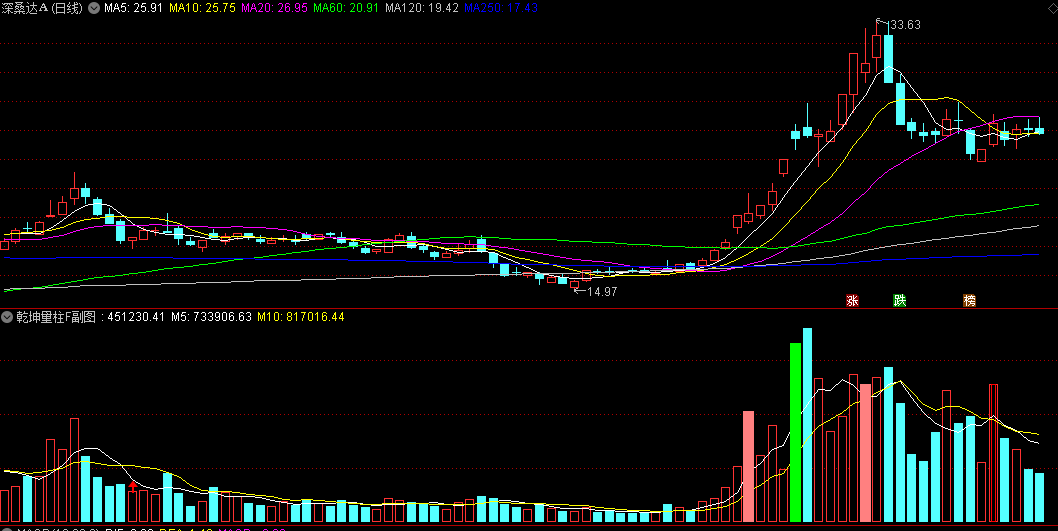1058x531 pixels.
Task: Open dropdown beside 乾坤里柱F副图 indicator
Action: click(x=7, y=317)
